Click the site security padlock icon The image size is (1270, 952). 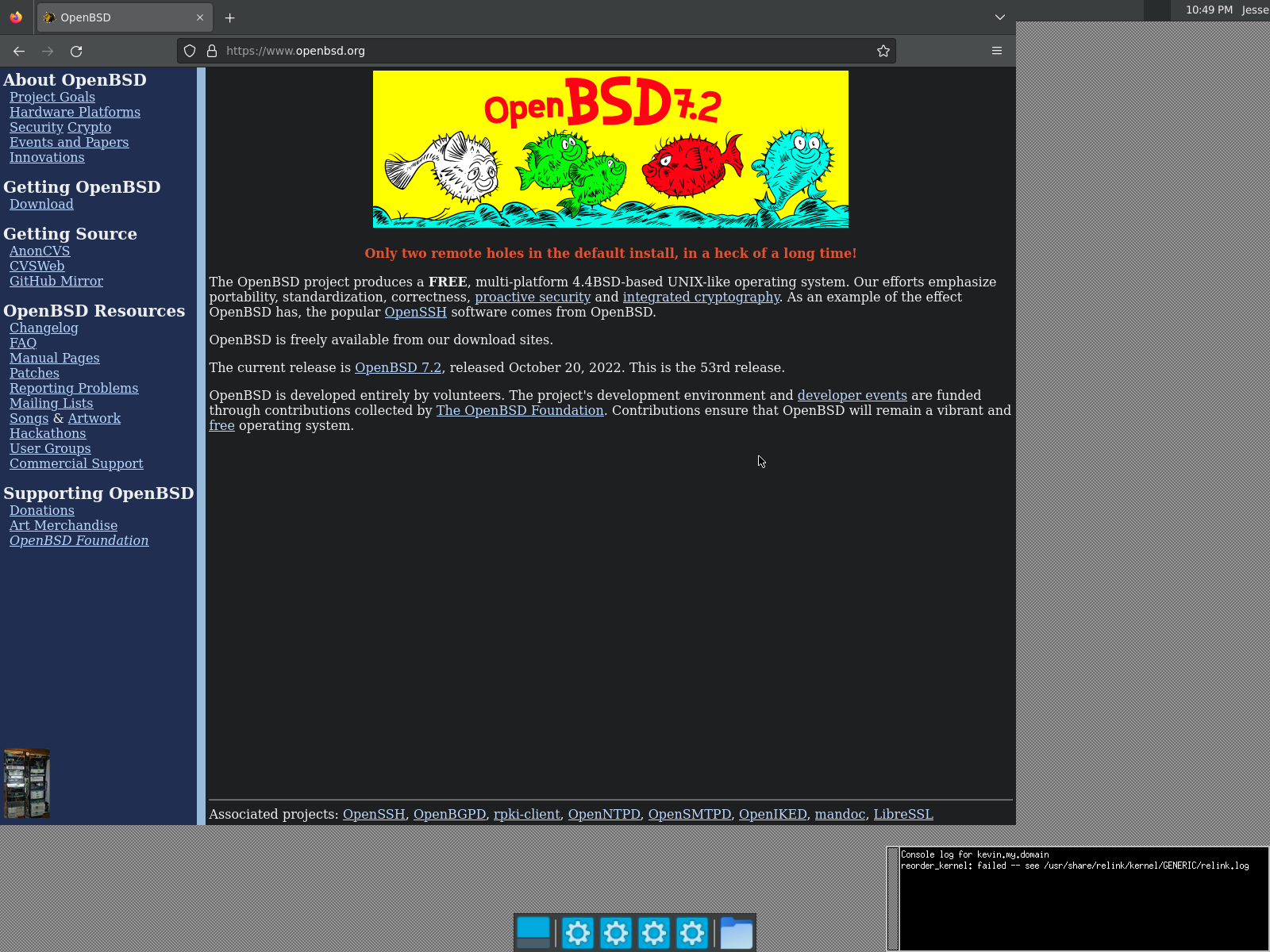(212, 51)
